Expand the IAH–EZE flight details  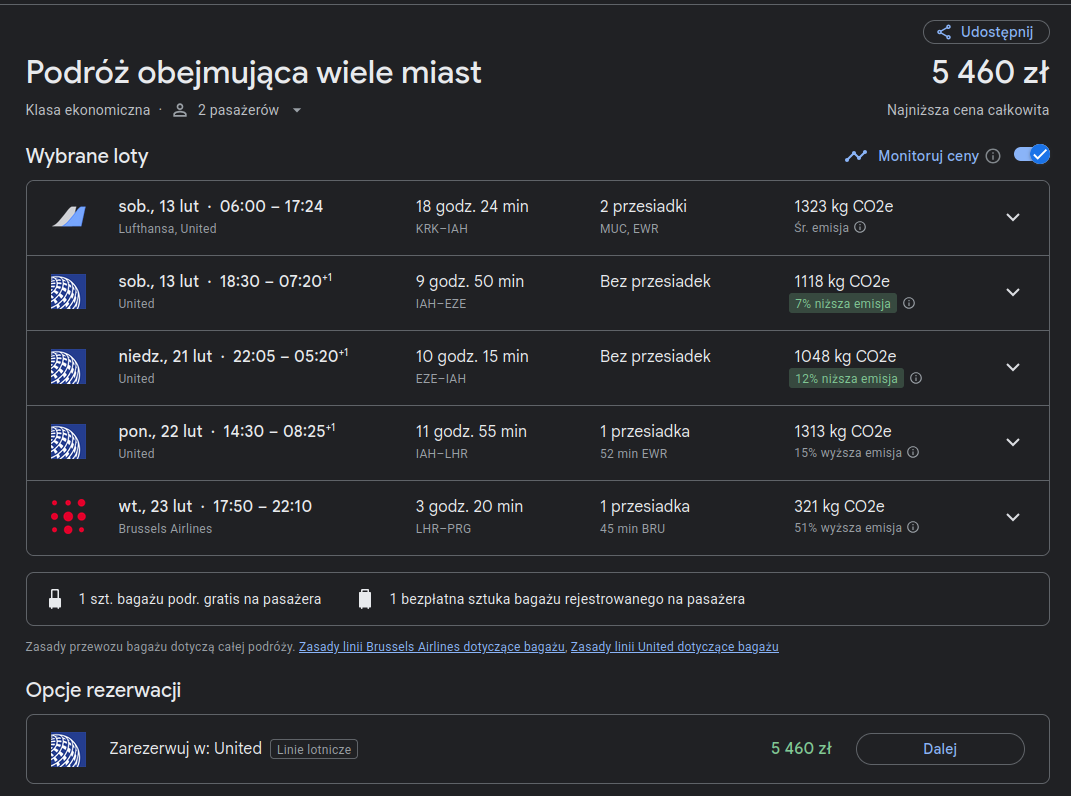(x=1013, y=292)
